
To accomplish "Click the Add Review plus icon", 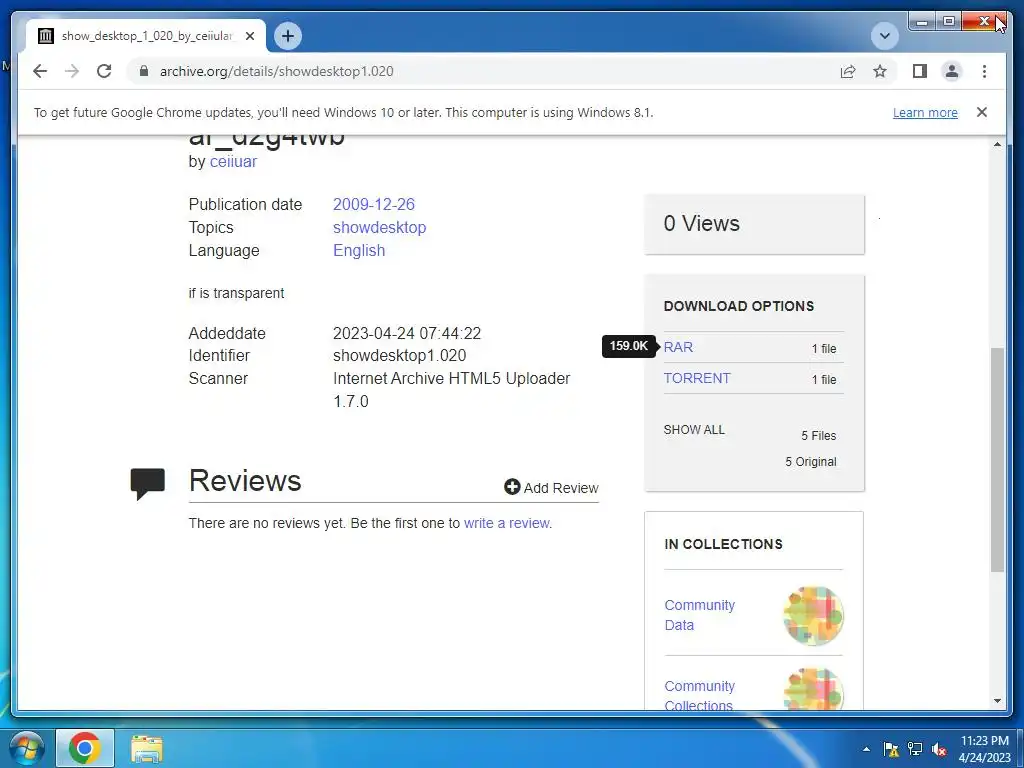I will 512,487.
